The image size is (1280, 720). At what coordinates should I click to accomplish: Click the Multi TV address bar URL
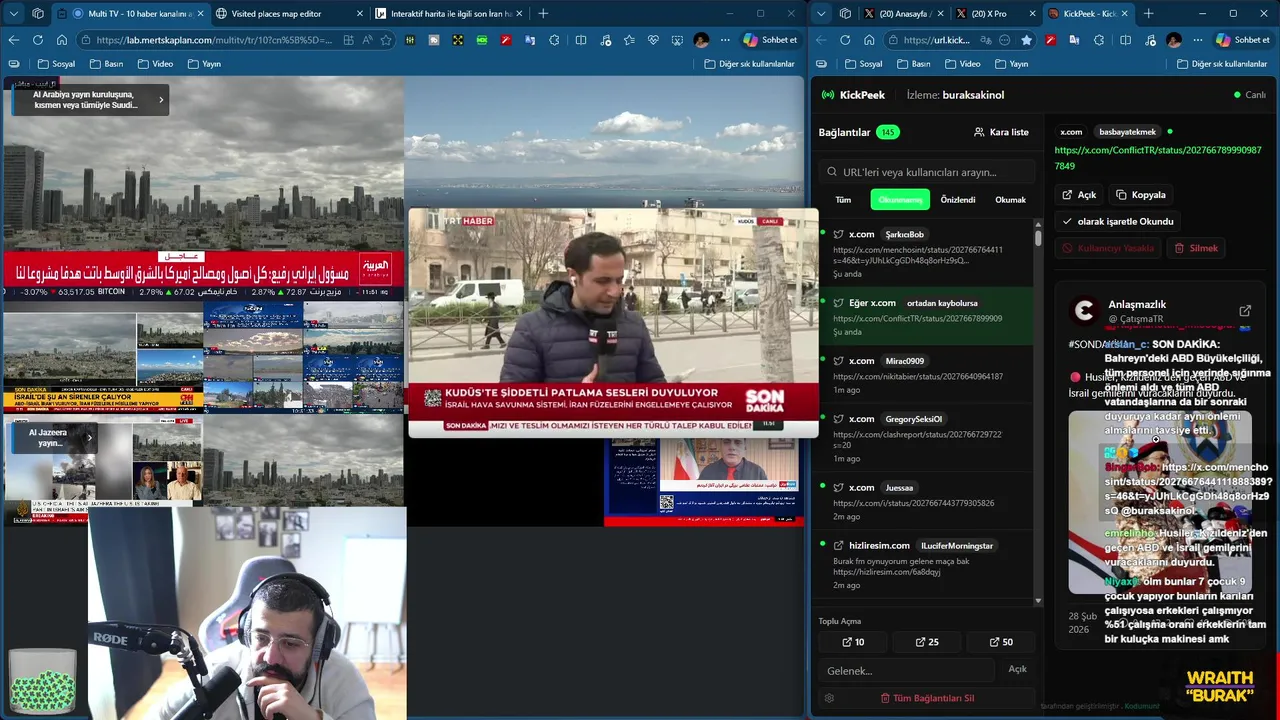[x=214, y=40]
